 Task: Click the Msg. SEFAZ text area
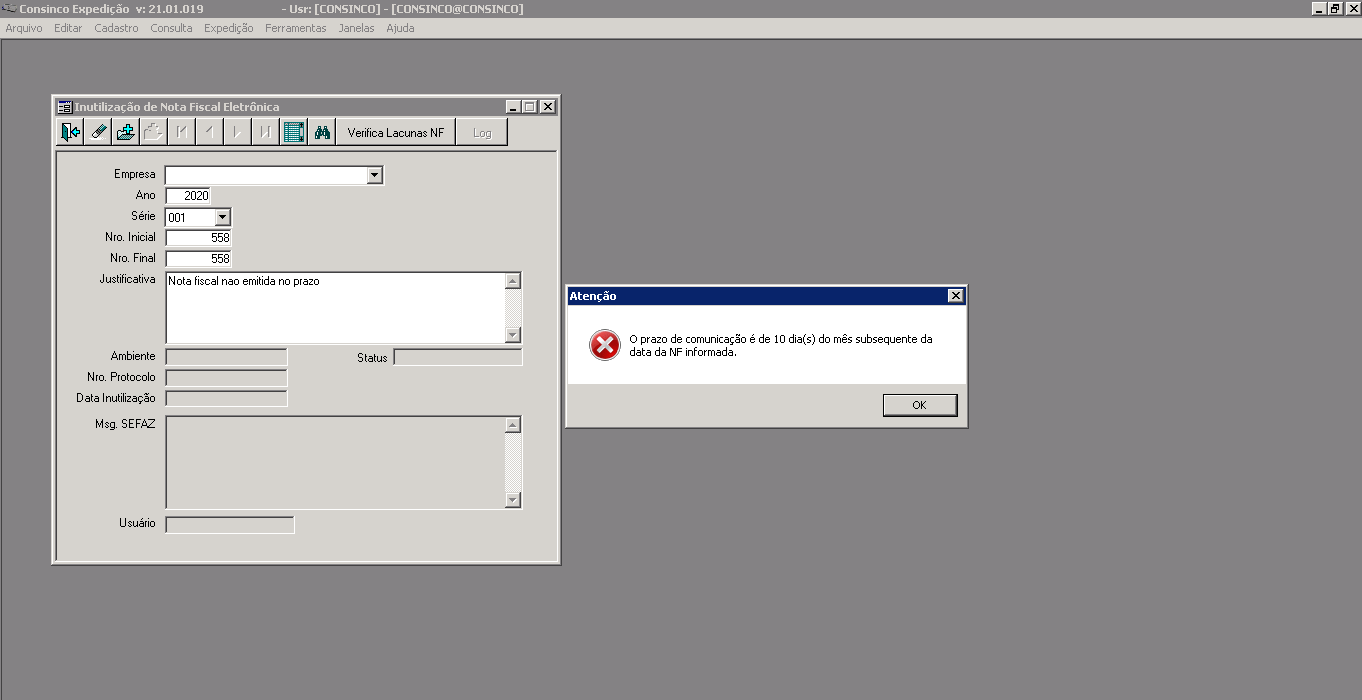click(335, 462)
